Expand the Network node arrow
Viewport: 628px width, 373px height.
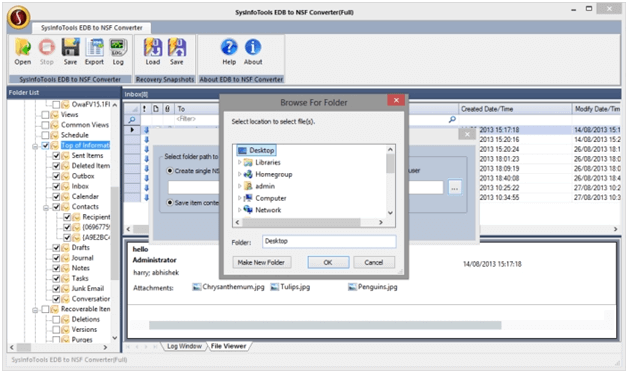click(240, 210)
